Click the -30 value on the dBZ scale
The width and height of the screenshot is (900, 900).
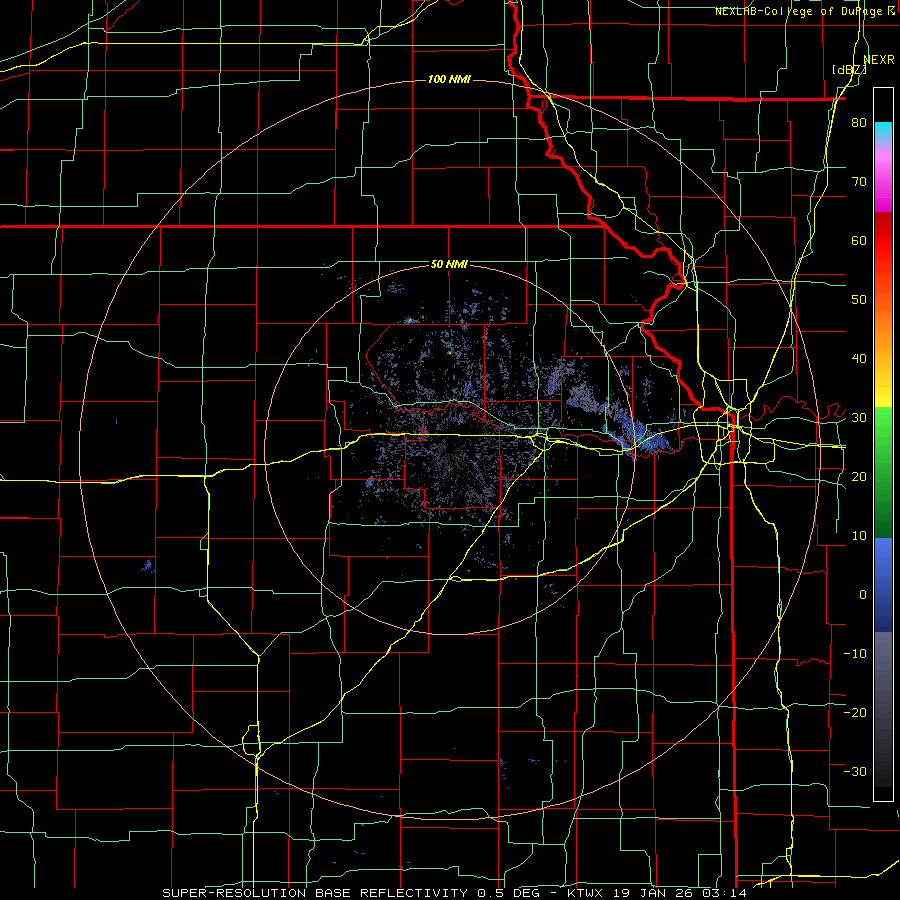pyautogui.click(x=855, y=772)
